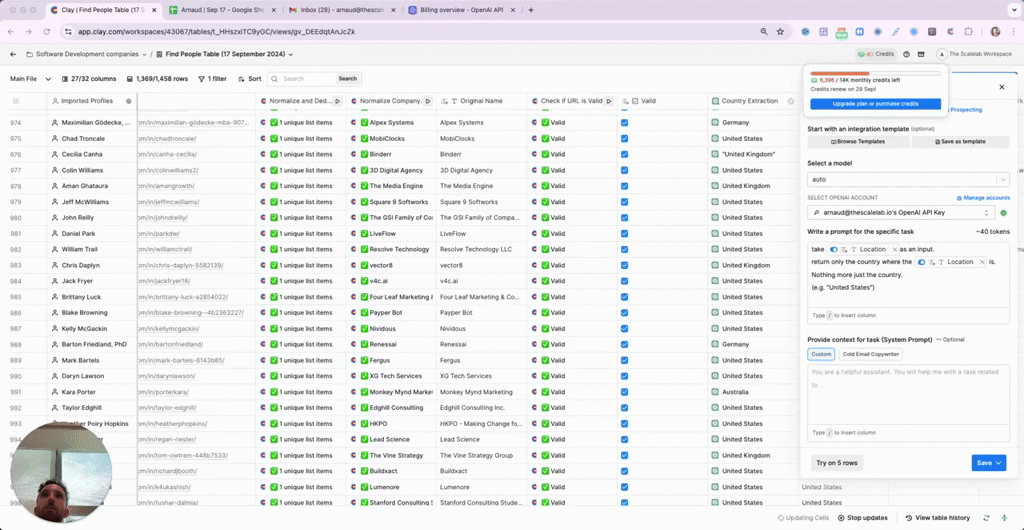Click the inbox icon beside the workspace name
The width and height of the screenshot is (1024, 530).
coord(920,54)
